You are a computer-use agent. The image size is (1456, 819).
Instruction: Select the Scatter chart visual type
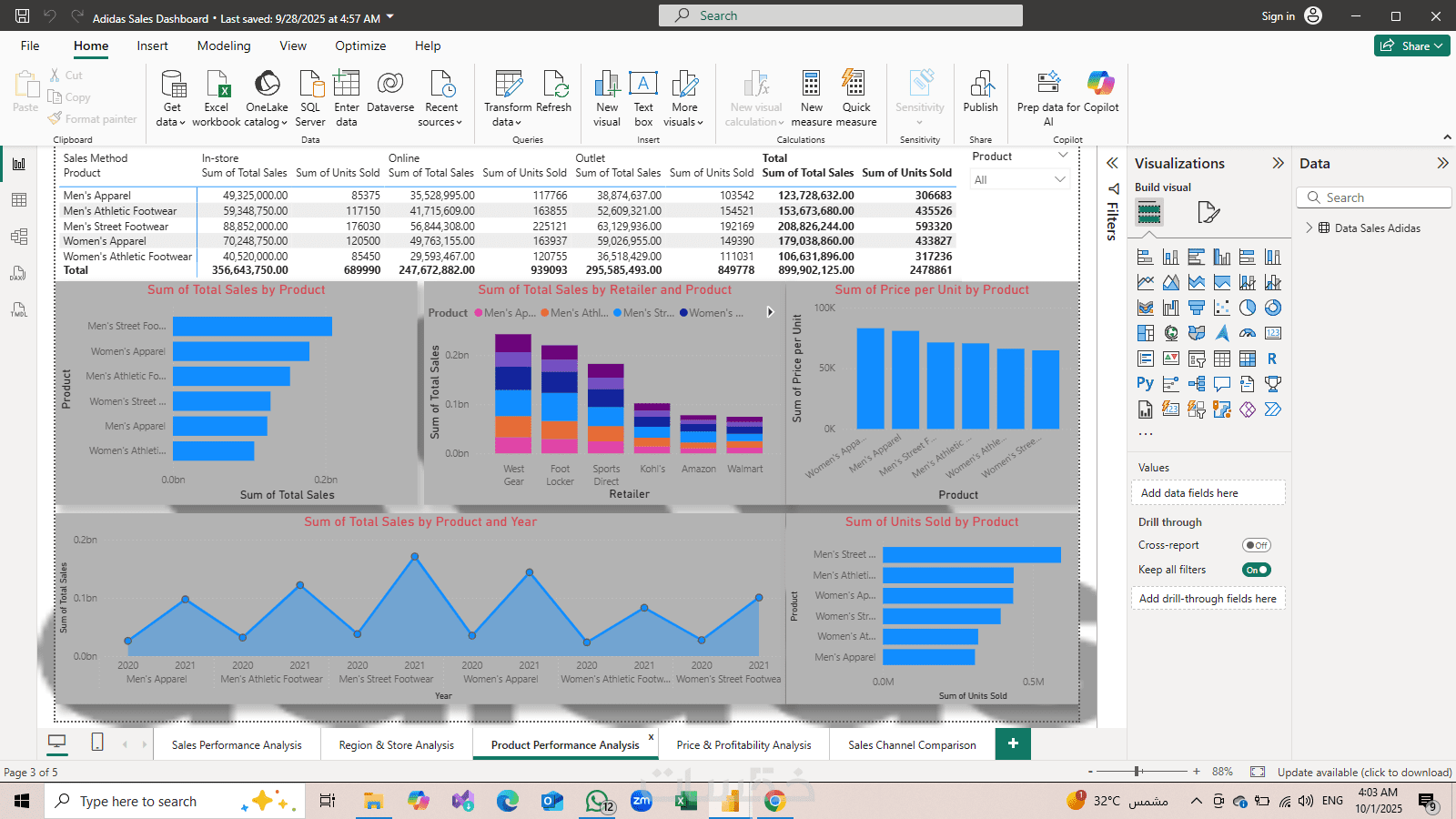[1222, 308]
